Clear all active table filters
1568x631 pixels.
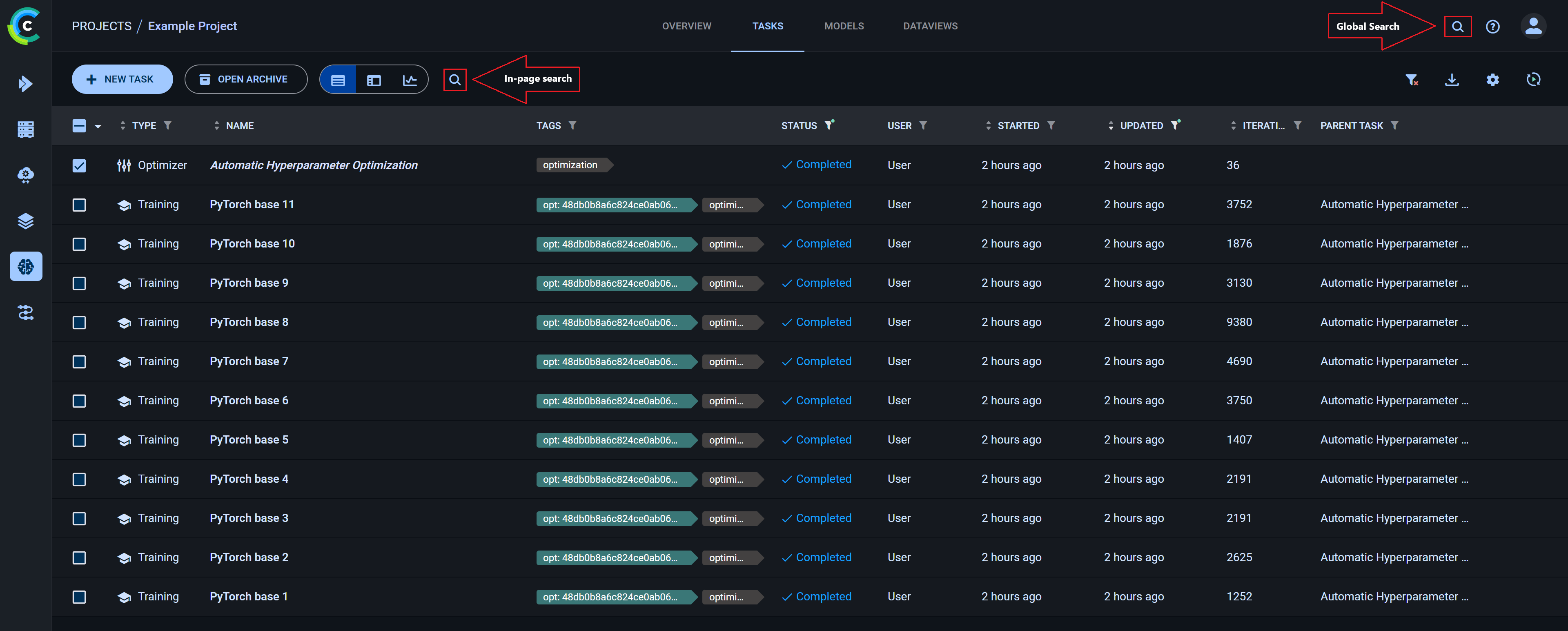click(x=1412, y=79)
